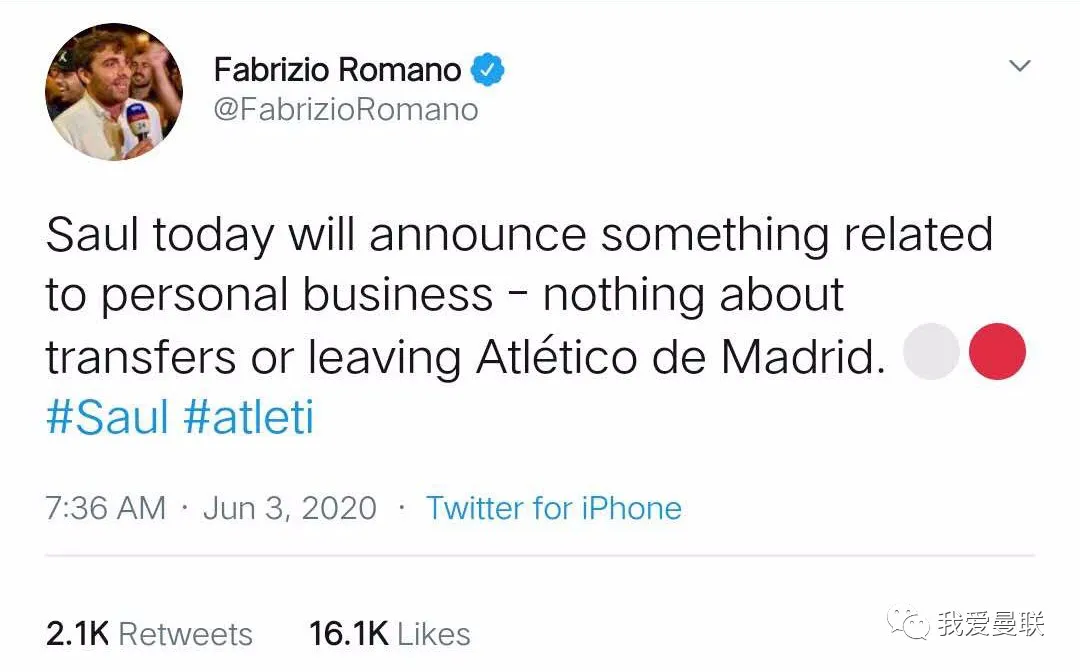This screenshot has width=1080, height=672.
Task: View the 2.1K Retweets list
Action: click(x=149, y=633)
